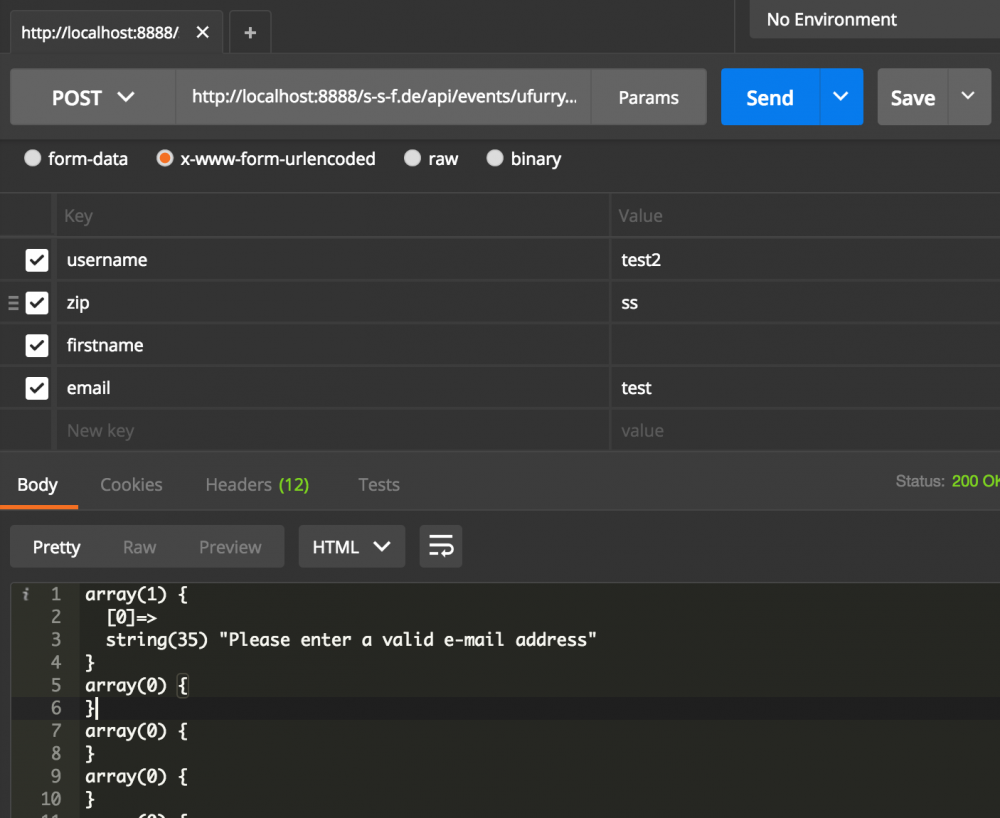Click the drag handle beside the zip row
This screenshot has height=818, width=1000.
point(13,303)
